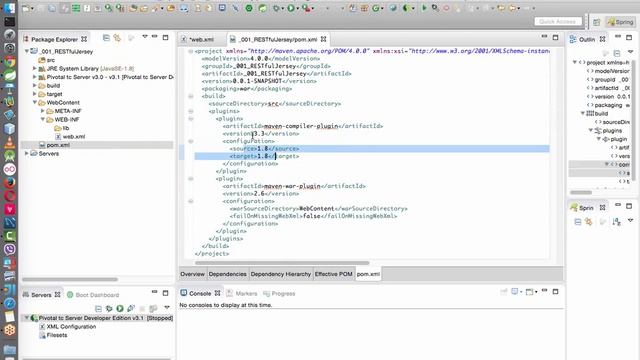Open the Debug button dropdown arrow
Viewport: 640px width, 360px height.
(284, 9)
